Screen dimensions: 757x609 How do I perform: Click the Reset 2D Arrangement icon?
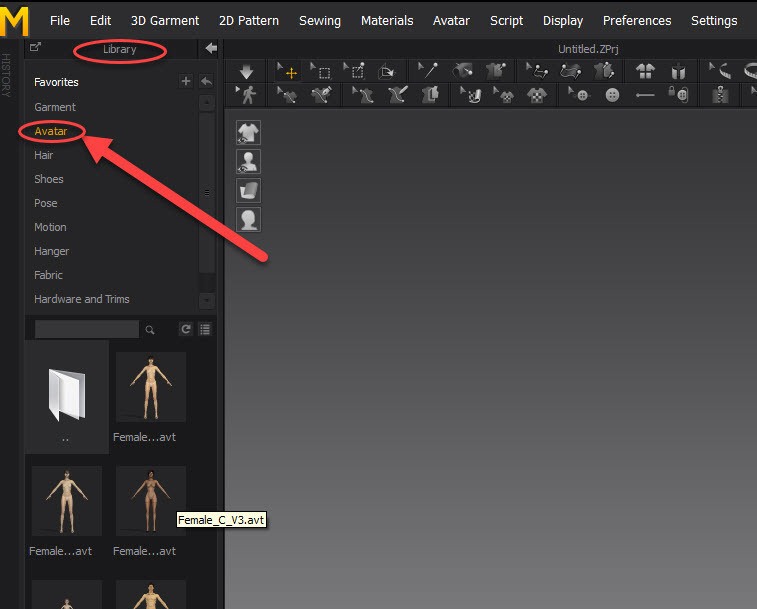(x=645, y=71)
